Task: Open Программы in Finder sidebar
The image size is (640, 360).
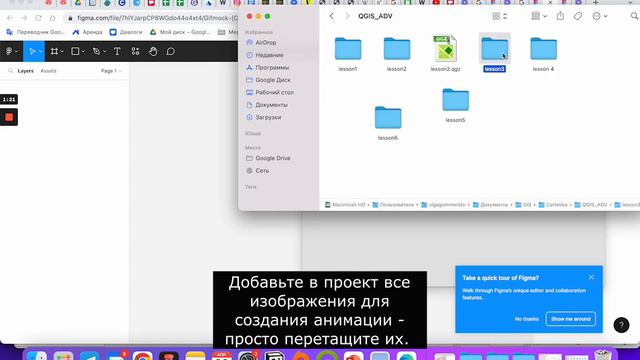Action: click(272, 67)
